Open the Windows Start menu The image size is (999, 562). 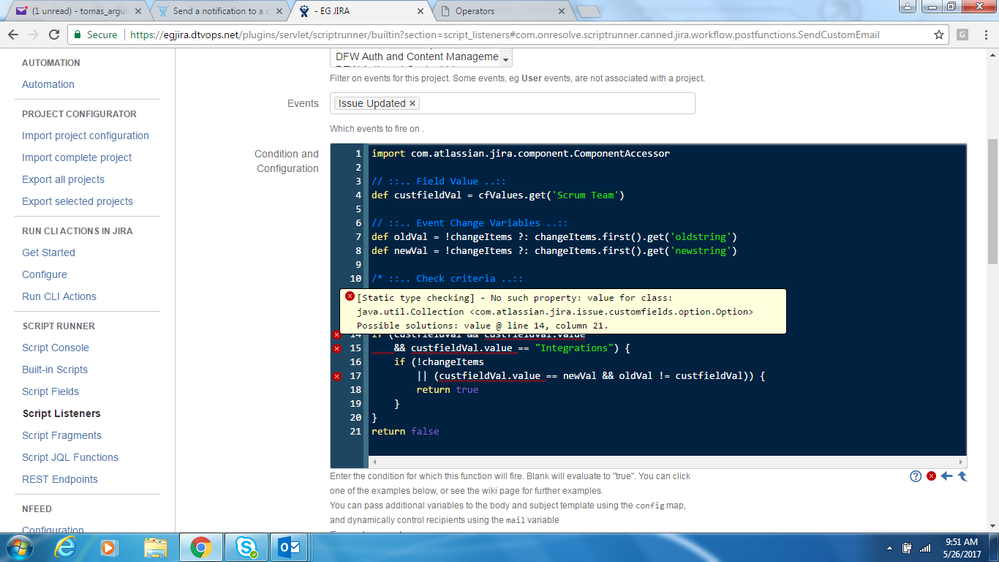pyautogui.click(x=20, y=547)
